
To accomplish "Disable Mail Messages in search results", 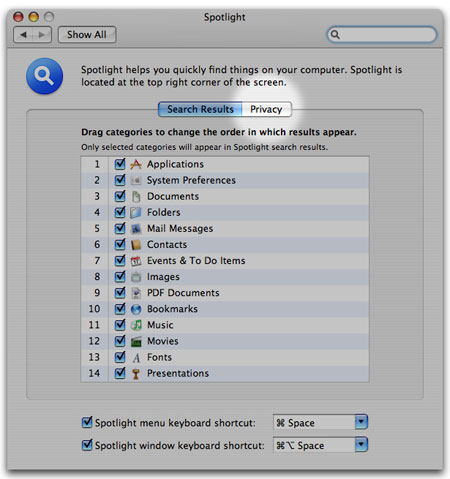I will [120, 228].
